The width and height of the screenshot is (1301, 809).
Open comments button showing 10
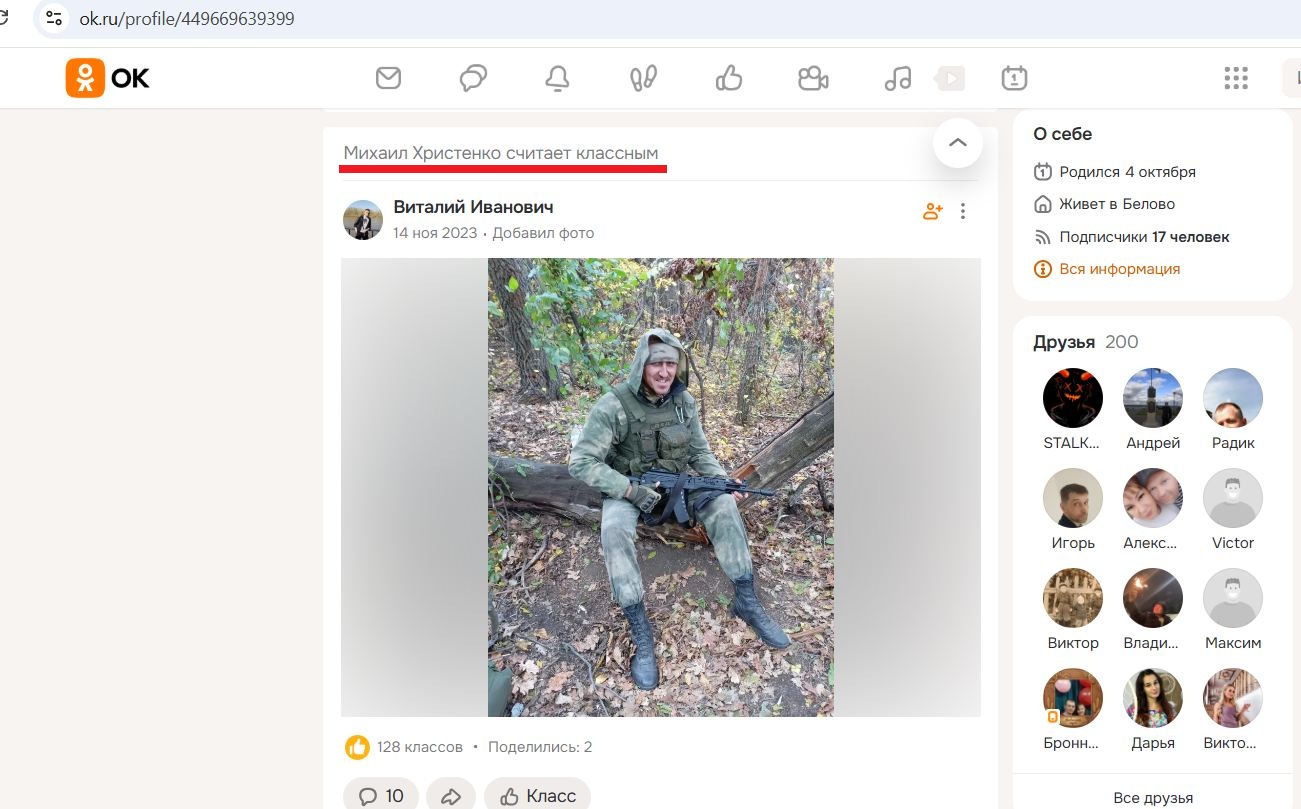click(x=381, y=796)
